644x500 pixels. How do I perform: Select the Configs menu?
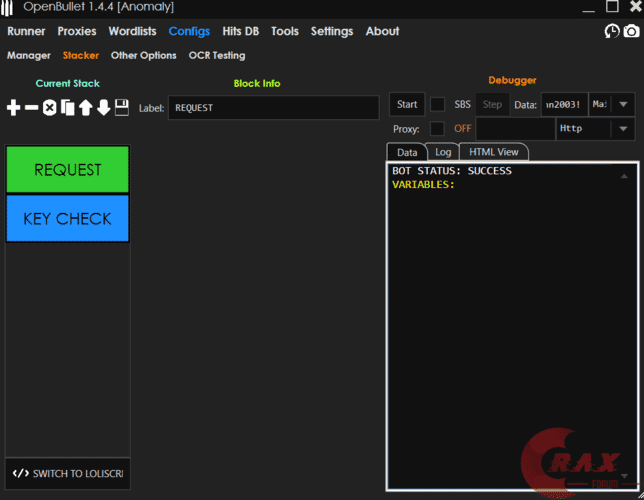click(x=189, y=32)
